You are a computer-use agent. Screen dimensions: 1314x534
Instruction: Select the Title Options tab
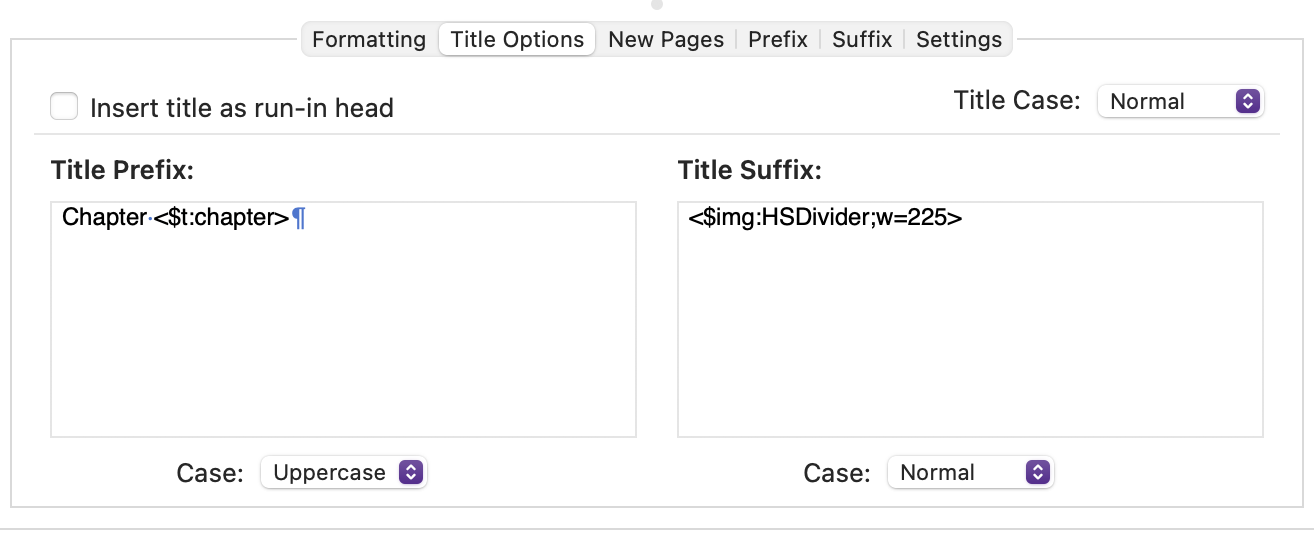[x=517, y=40]
